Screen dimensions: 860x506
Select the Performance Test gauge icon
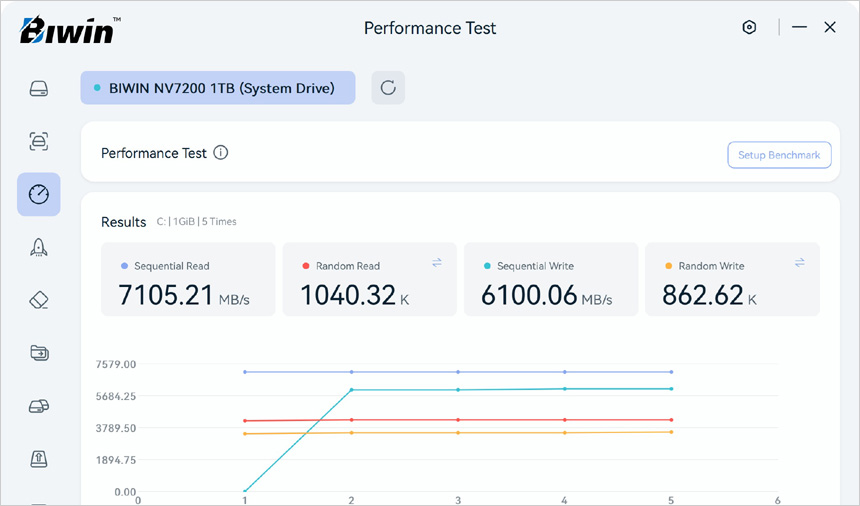tap(38, 194)
